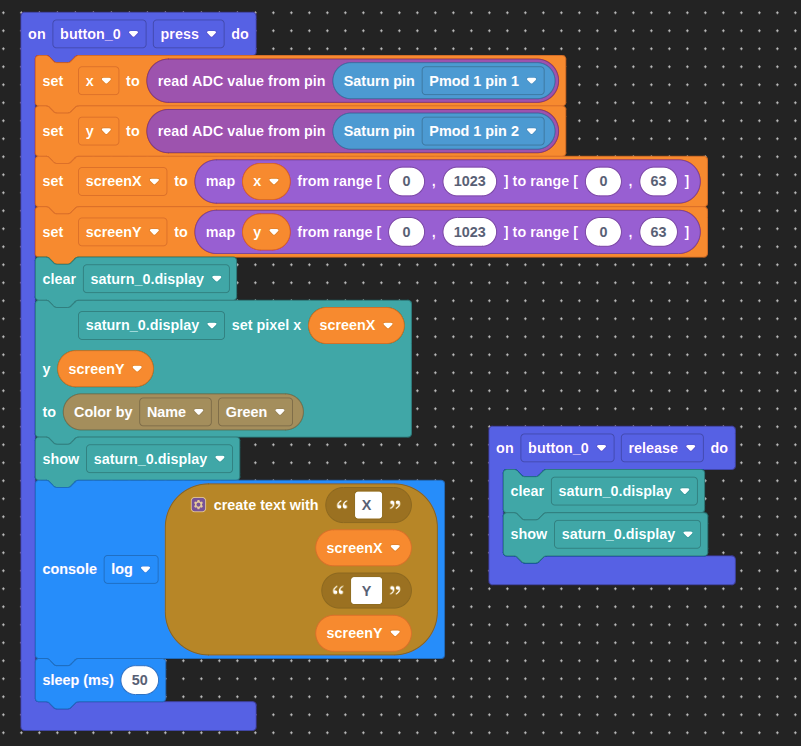Edit the X text string field
This screenshot has width=801, height=746.
click(x=368, y=505)
